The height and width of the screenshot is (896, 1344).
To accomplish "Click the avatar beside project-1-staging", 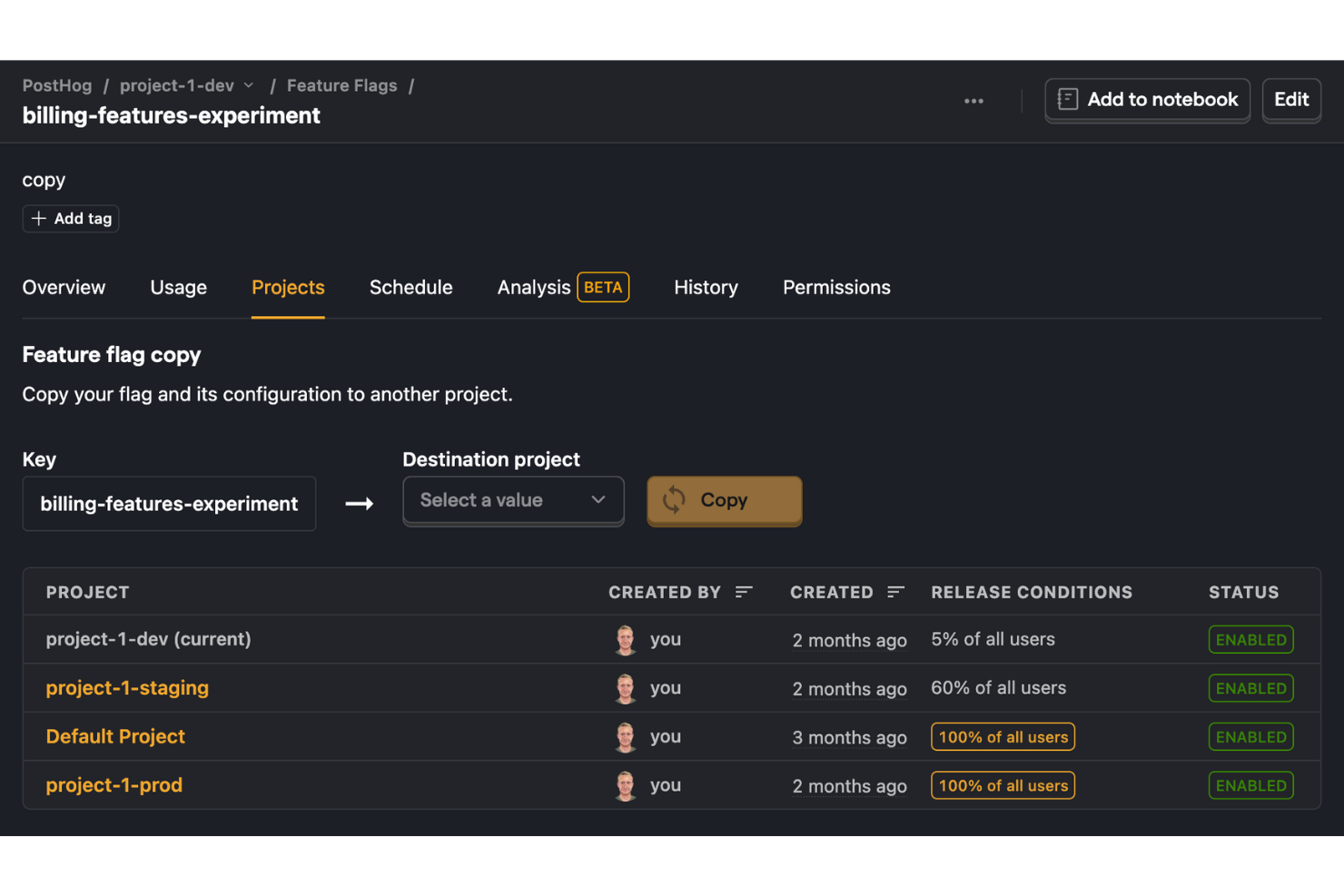I will click(x=625, y=687).
